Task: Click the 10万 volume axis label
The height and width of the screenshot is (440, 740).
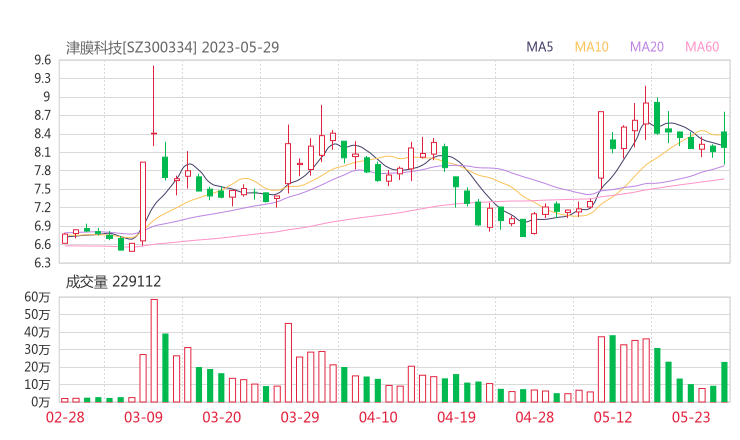Action: pyautogui.click(x=37, y=384)
